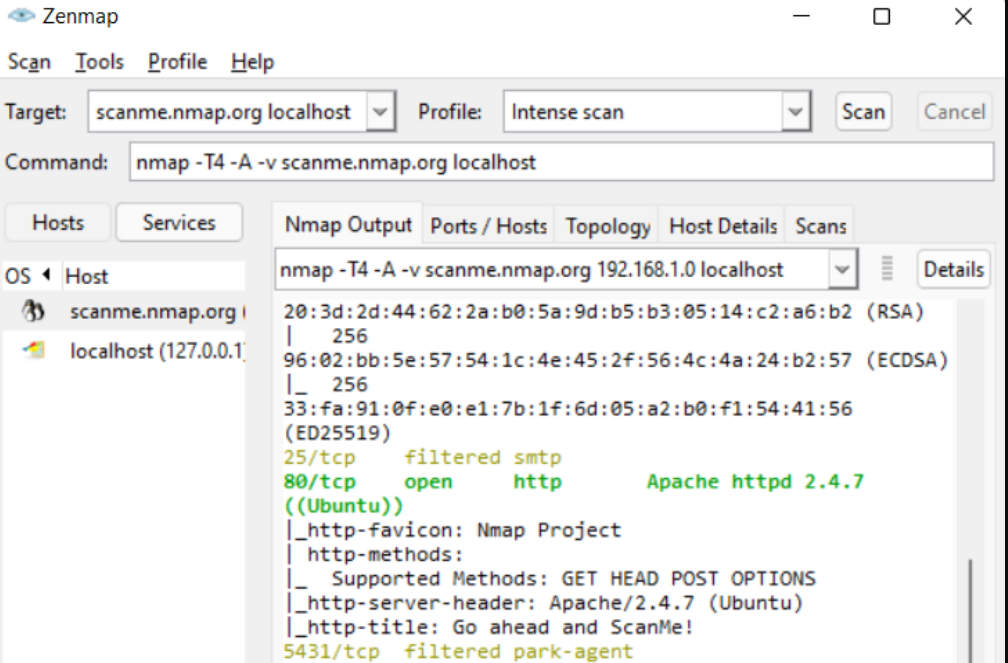Screen dimensions: 1008x663
Task: Switch to the Nmap Output tab
Action: (x=348, y=225)
